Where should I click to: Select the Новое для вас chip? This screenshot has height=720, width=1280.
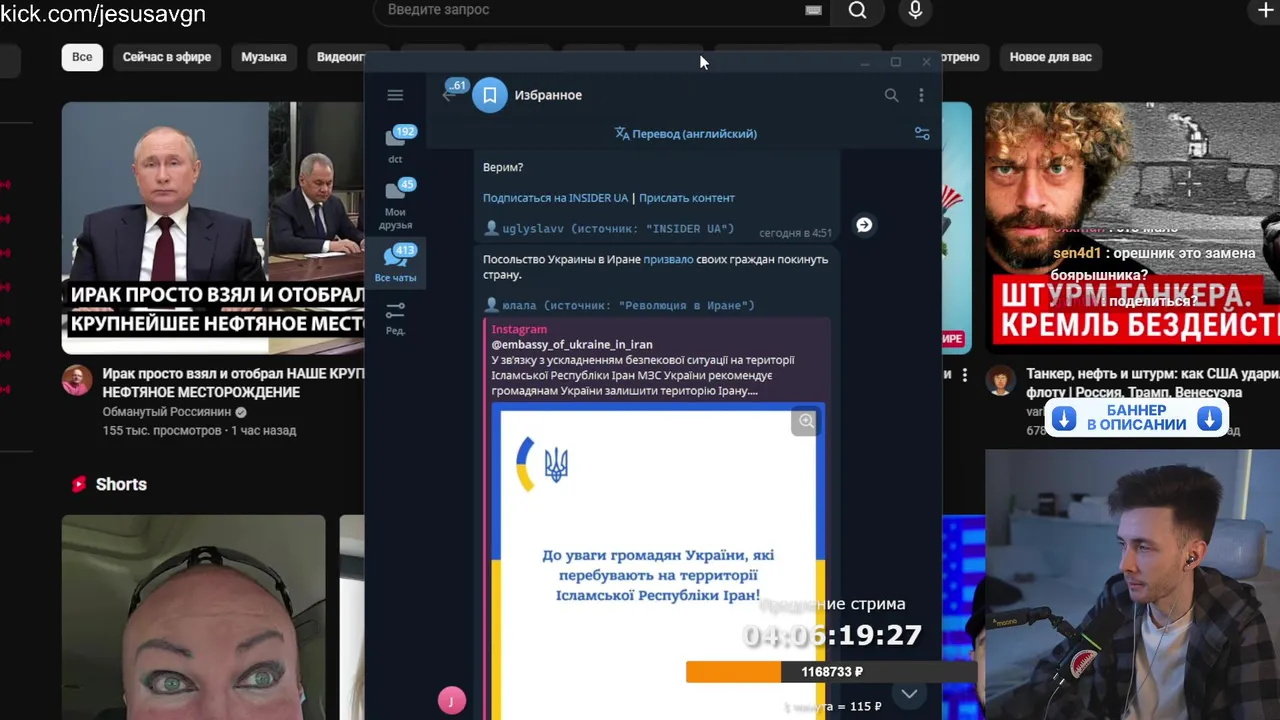1051,57
